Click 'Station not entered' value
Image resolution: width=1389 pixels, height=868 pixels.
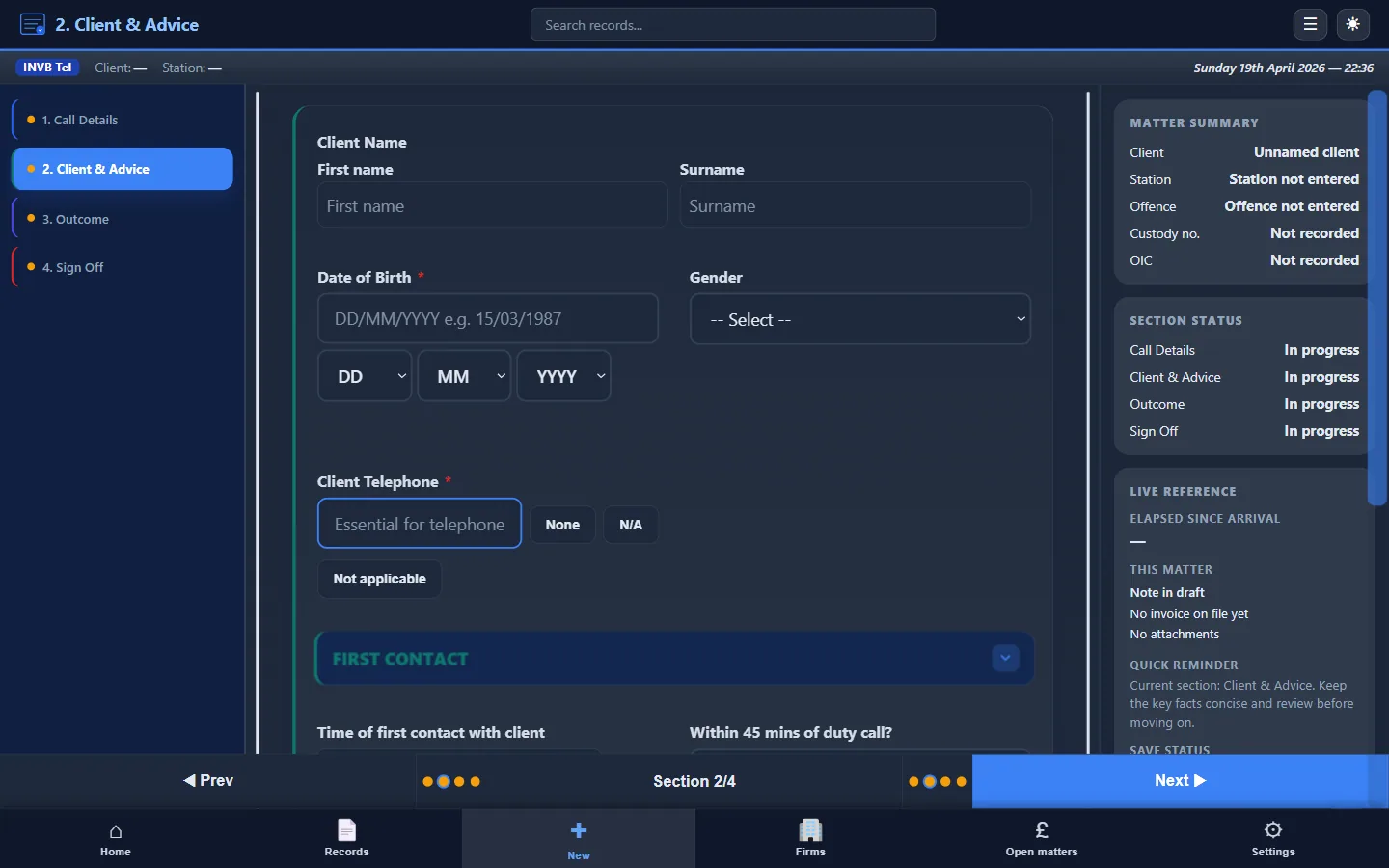[1294, 179]
